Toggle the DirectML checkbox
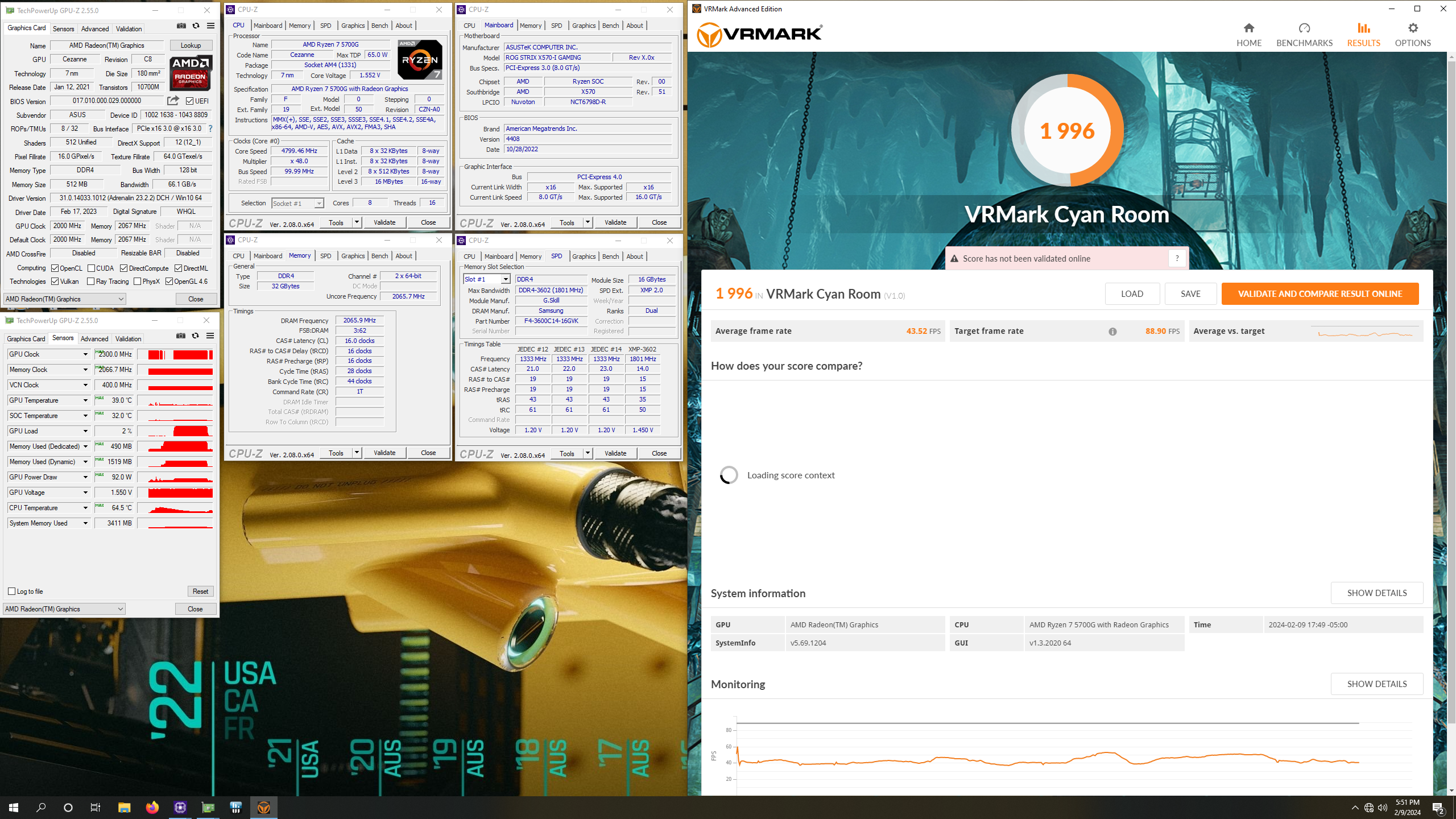The image size is (1456, 819). (x=179, y=268)
